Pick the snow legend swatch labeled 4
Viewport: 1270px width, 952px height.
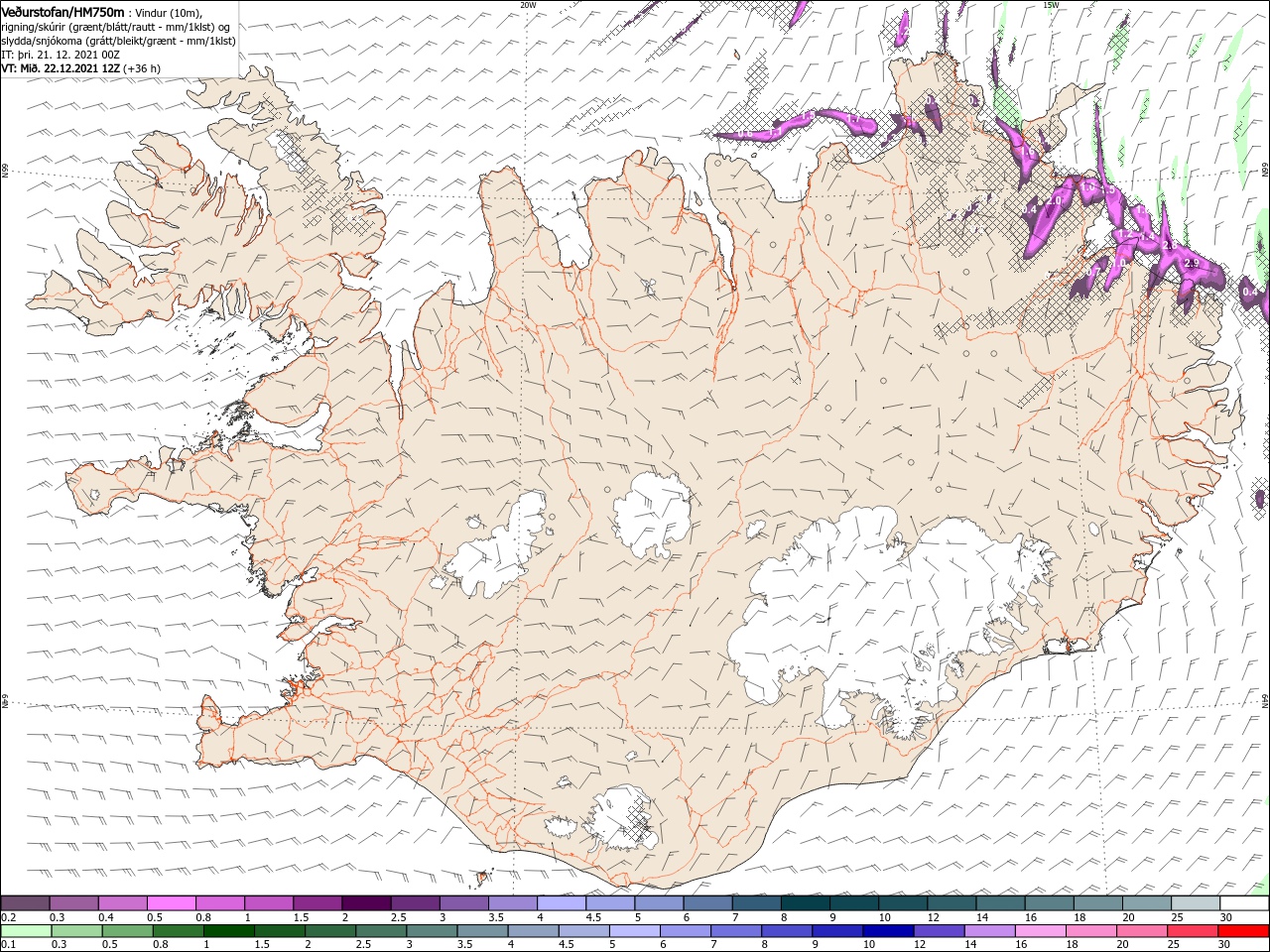click(561, 903)
